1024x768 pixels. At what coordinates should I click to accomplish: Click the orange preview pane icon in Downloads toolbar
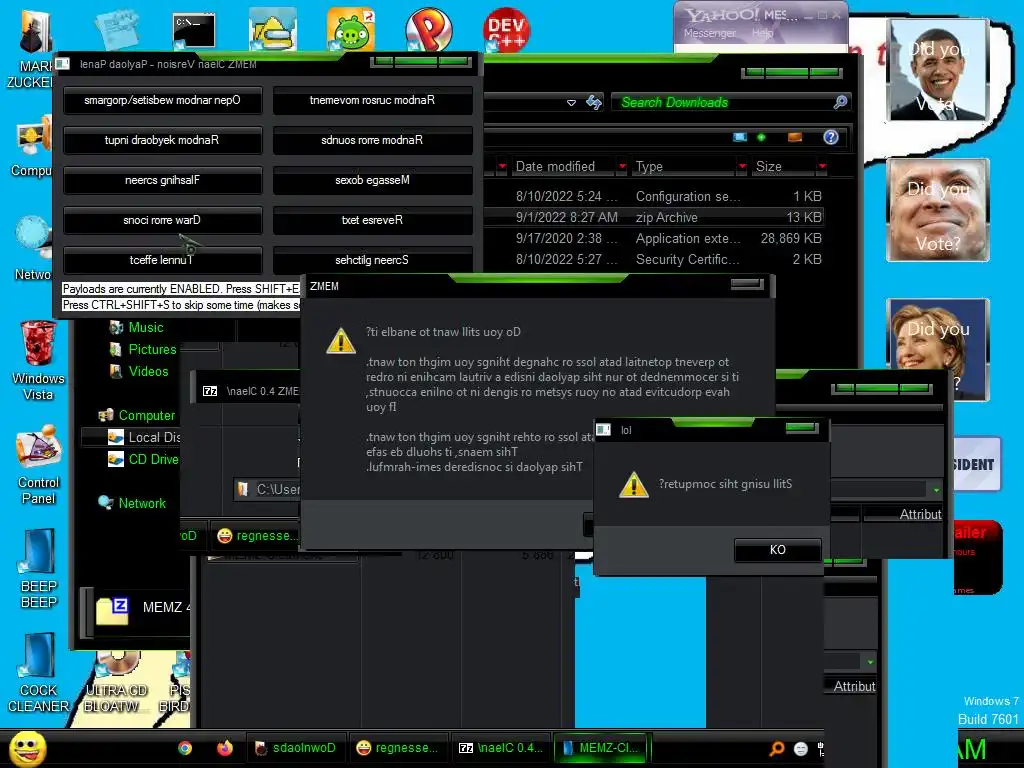coord(795,137)
